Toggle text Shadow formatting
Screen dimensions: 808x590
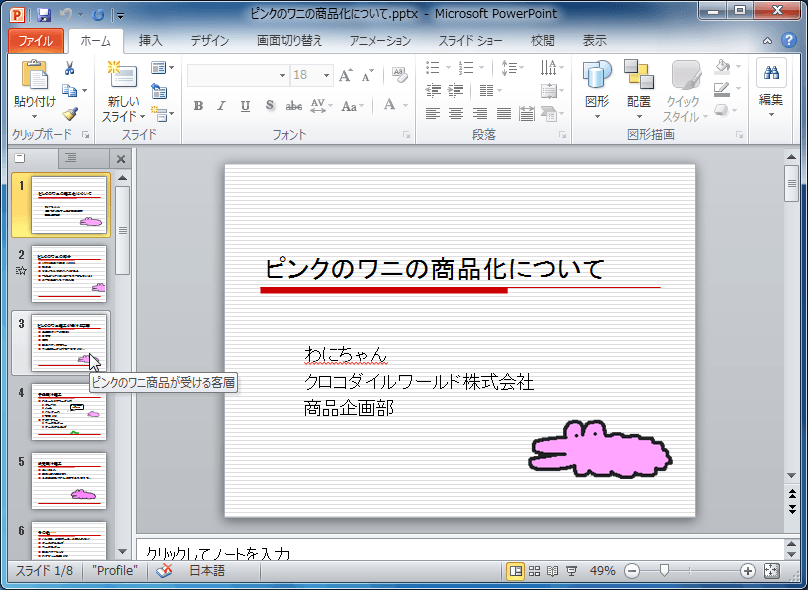pyautogui.click(x=270, y=106)
